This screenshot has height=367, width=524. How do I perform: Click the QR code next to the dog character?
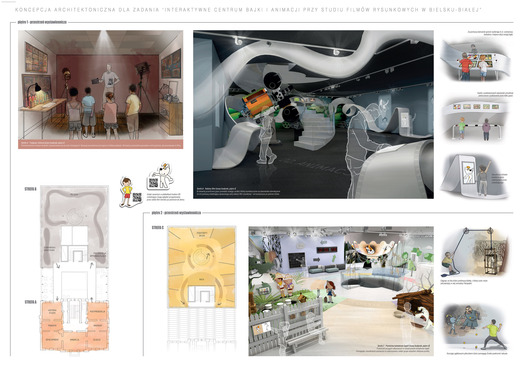153,183
